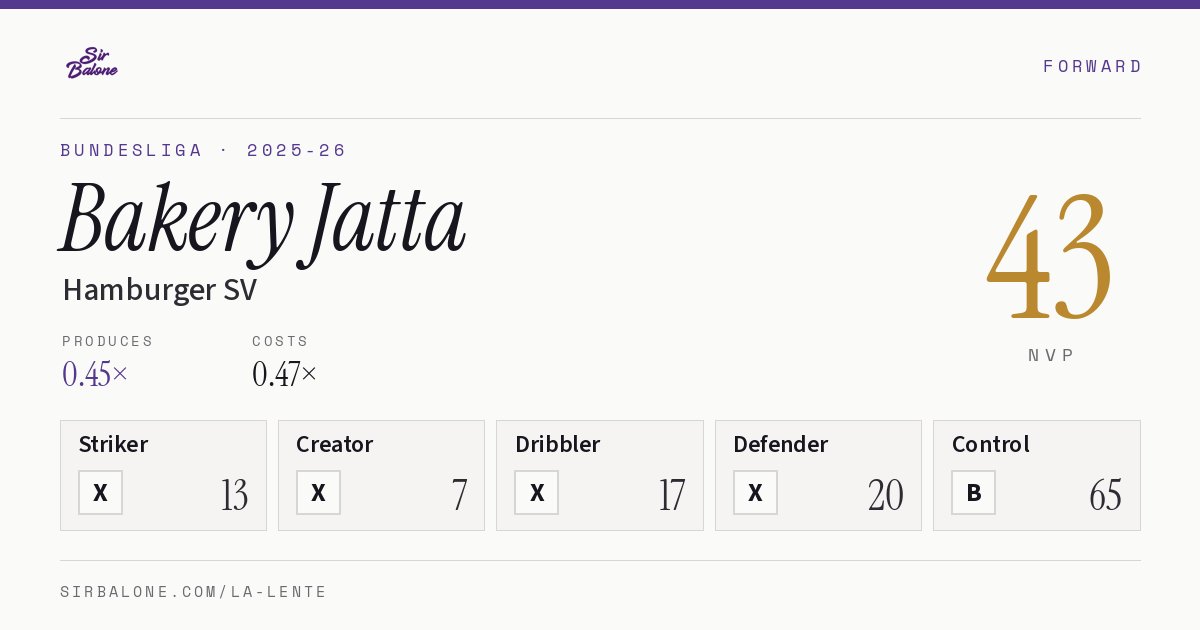
Task: Click the Striker X grade badge
Action: point(100,492)
